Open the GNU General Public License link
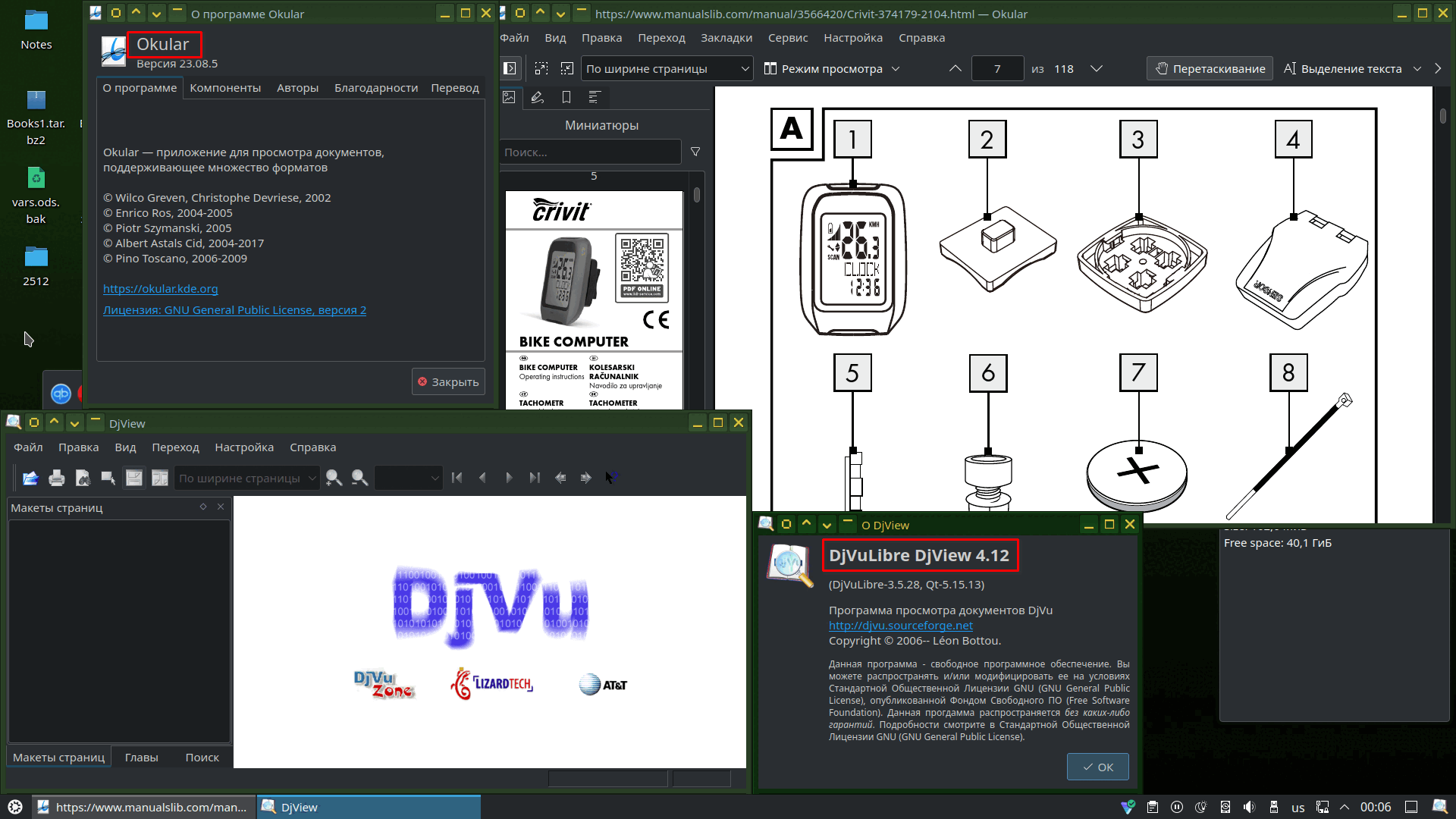The height and width of the screenshot is (819, 1456). click(x=234, y=310)
